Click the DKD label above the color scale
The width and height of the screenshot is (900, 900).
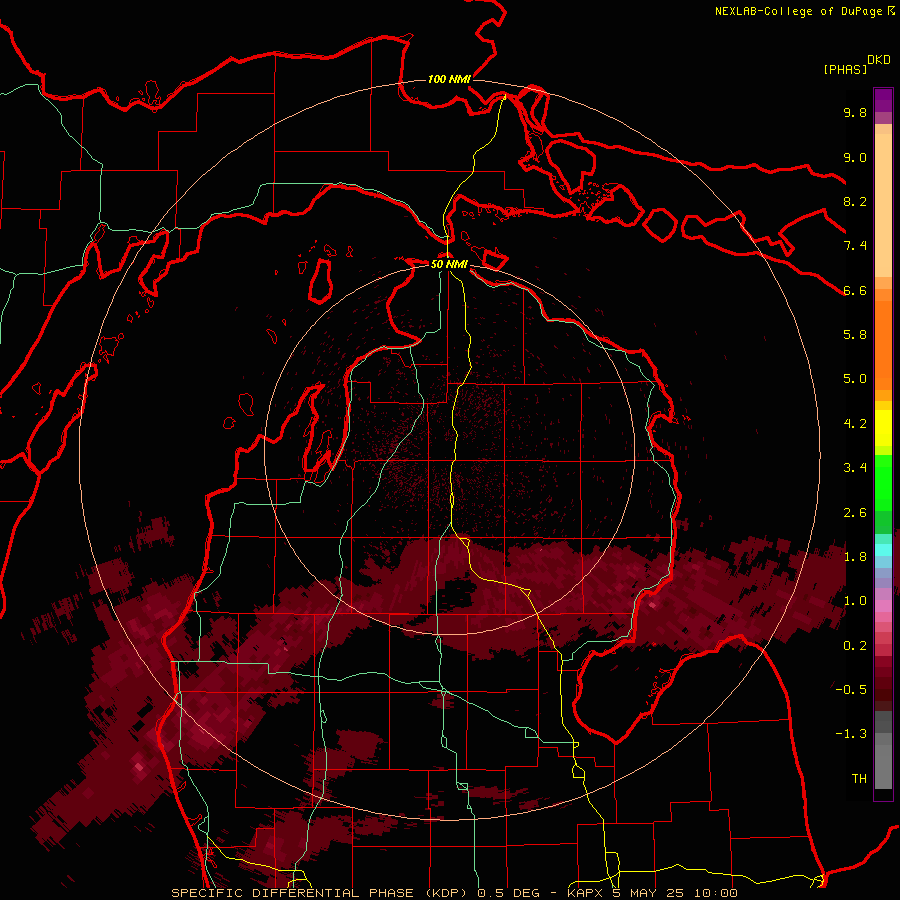point(879,60)
